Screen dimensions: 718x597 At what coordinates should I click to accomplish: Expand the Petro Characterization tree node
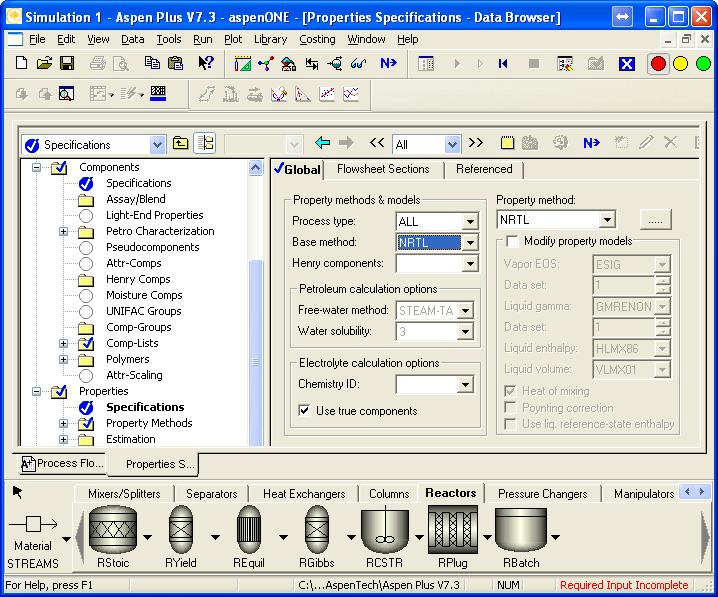(x=64, y=232)
